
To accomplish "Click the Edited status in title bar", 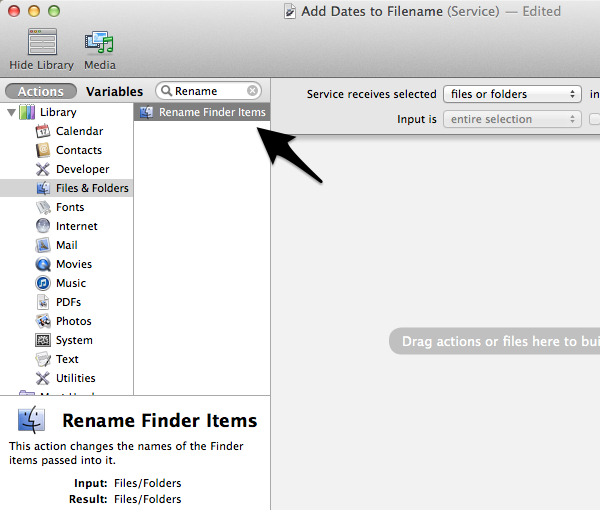I will (541, 11).
